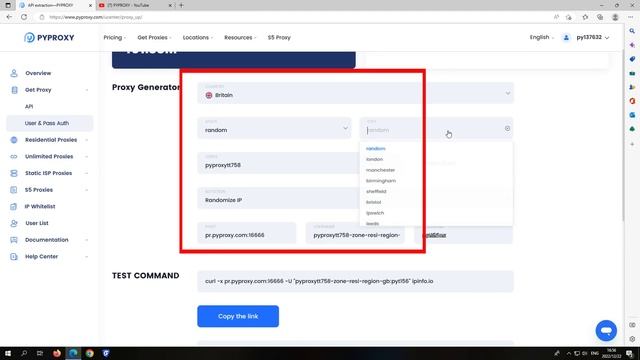Open the live chat bubble

pos(606,331)
